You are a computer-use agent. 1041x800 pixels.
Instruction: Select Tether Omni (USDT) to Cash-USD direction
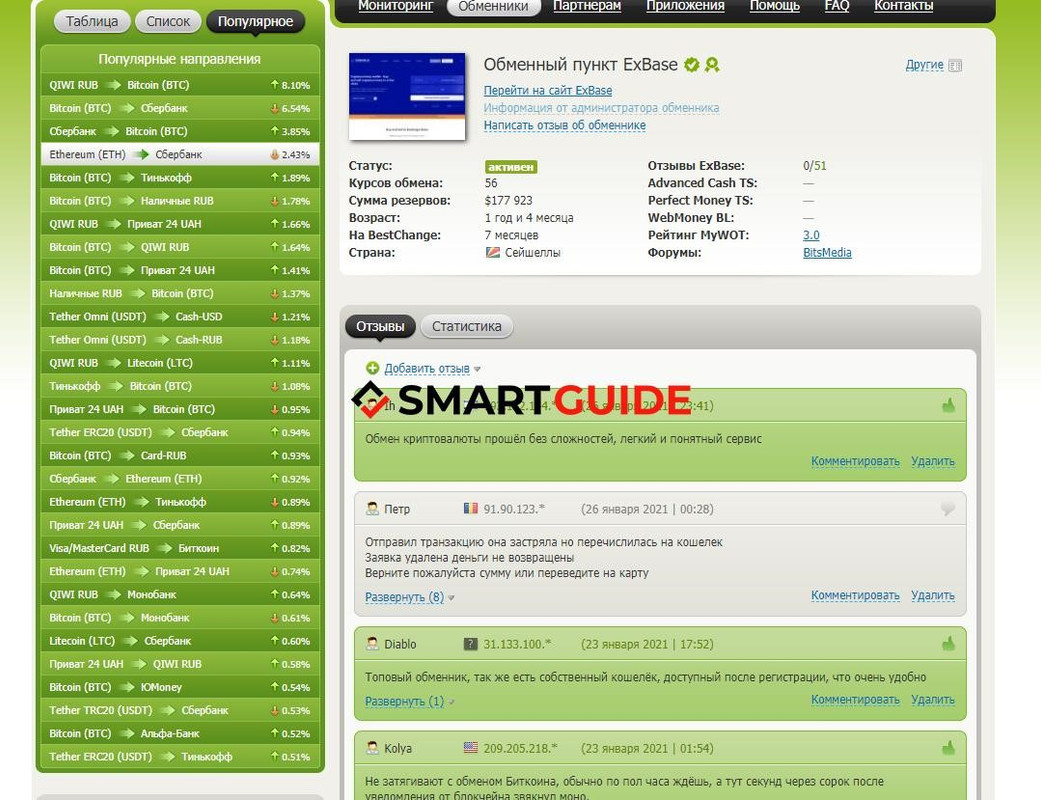pos(180,317)
